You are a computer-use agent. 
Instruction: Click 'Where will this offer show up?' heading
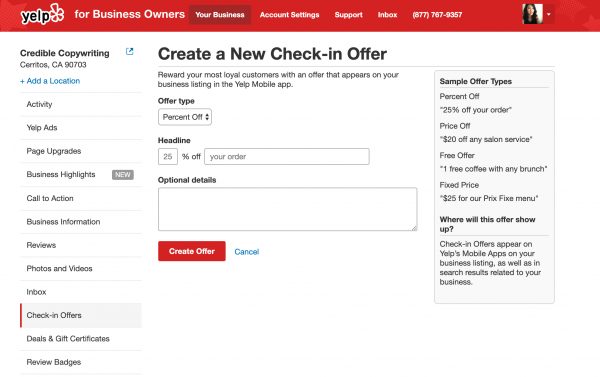[488, 224]
